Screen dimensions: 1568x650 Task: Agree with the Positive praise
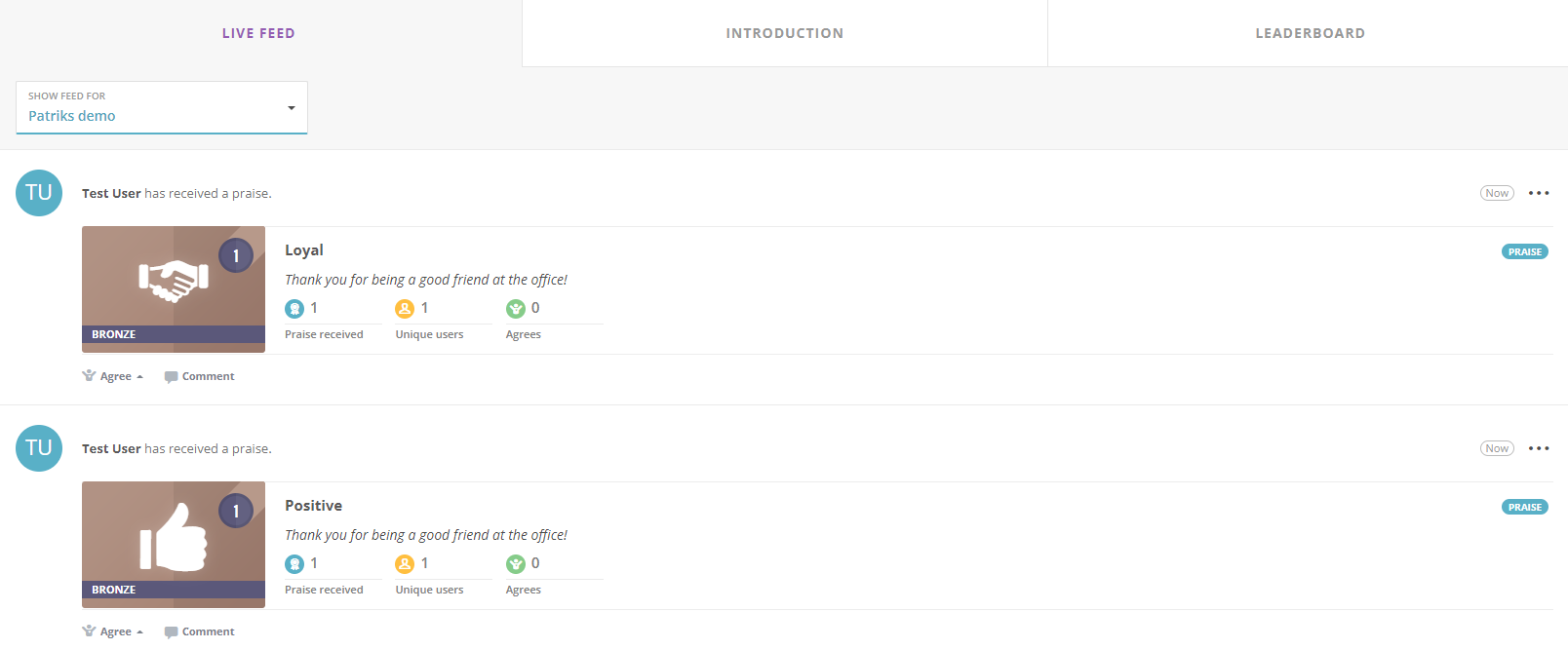coord(113,631)
